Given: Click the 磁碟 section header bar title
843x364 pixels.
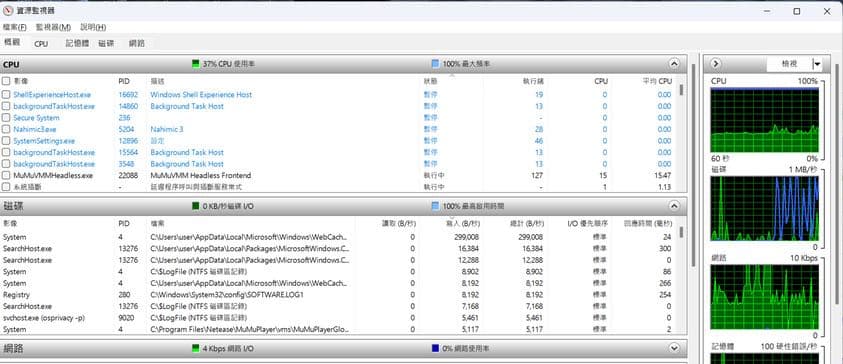Looking at the screenshot, I should click(13, 206).
